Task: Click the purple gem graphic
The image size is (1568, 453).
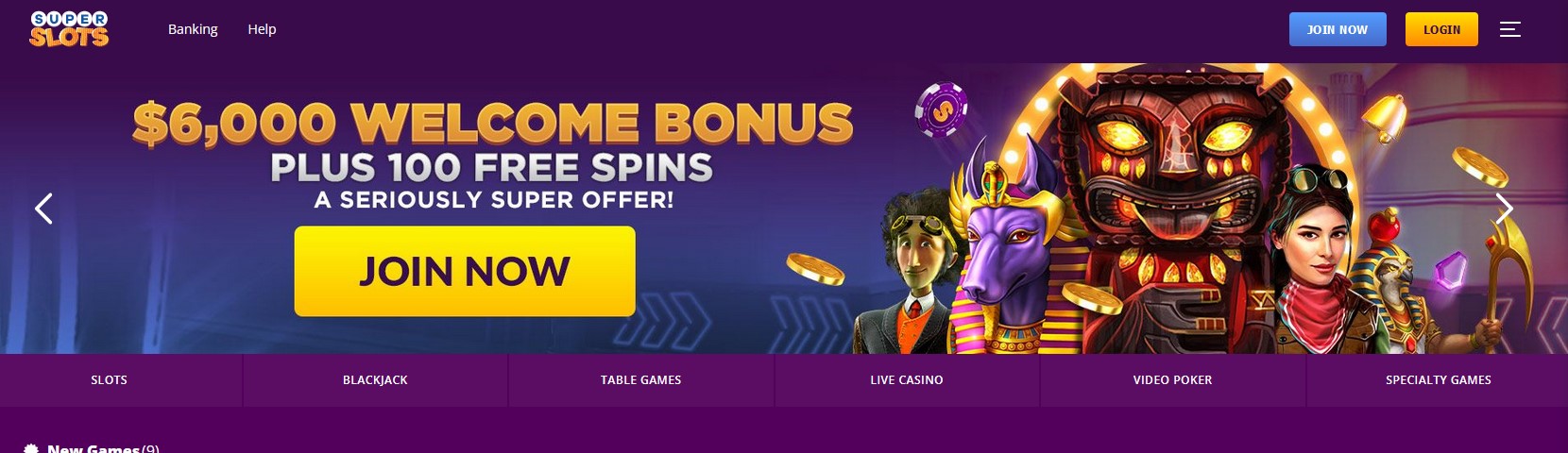Action: click(x=1451, y=270)
